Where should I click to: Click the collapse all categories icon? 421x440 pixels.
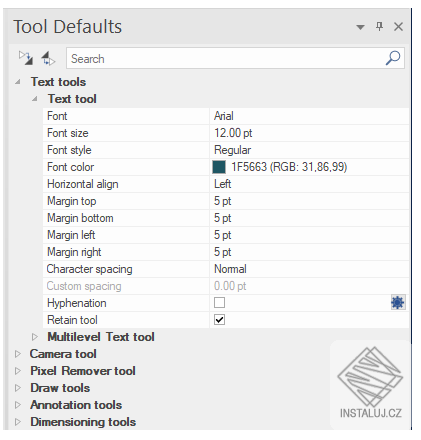click(48, 58)
